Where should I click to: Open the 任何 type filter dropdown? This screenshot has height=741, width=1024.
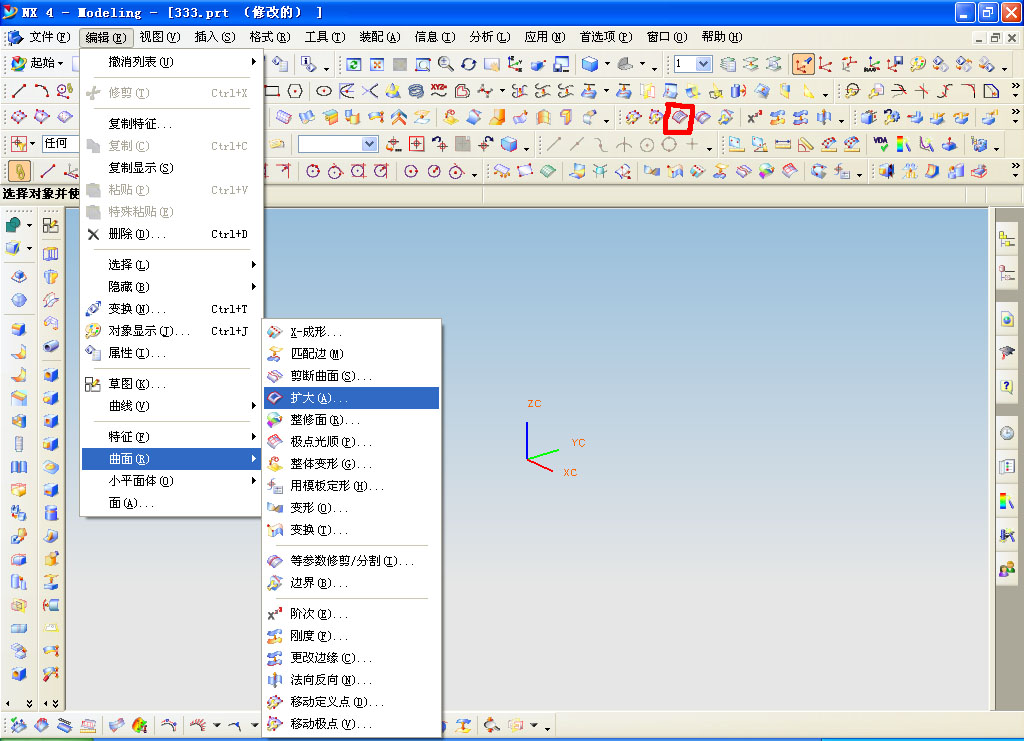(61, 143)
